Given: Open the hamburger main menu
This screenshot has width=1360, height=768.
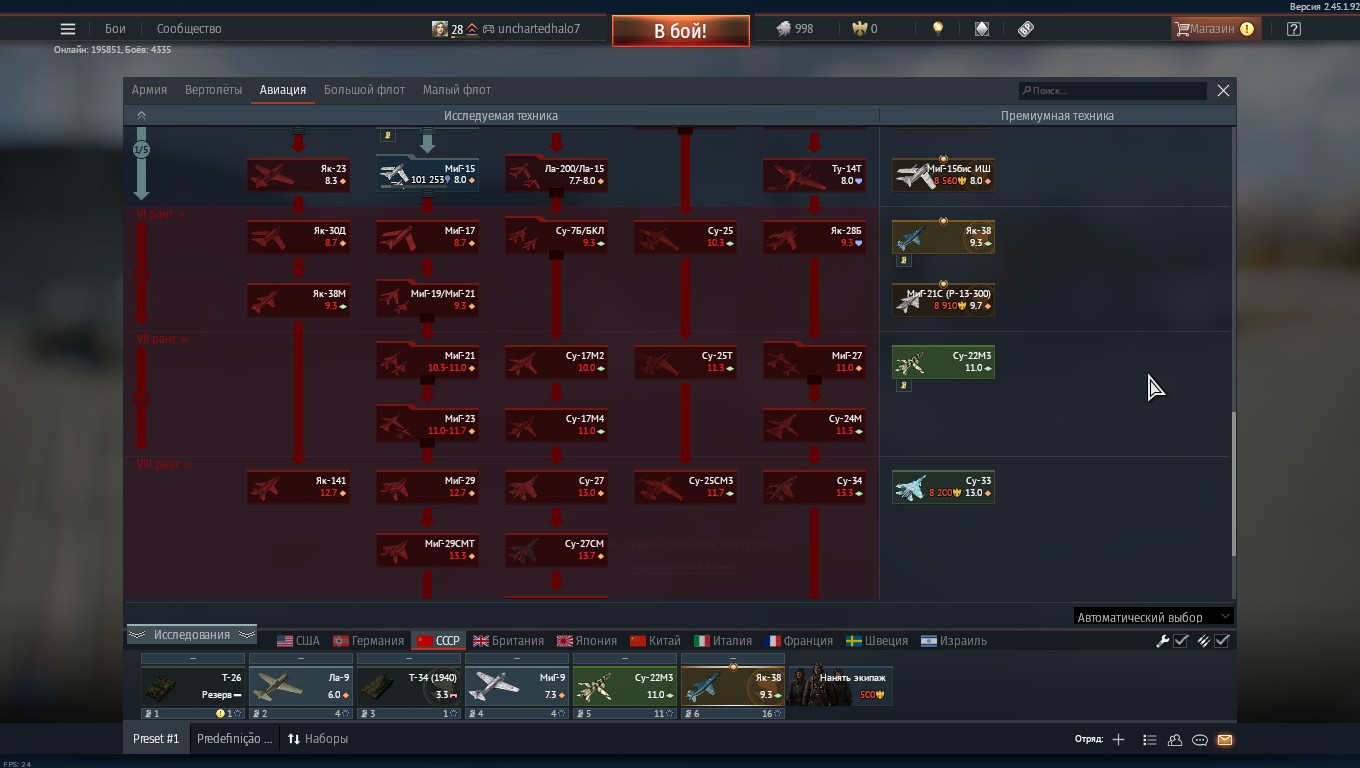Looking at the screenshot, I should (x=68, y=29).
